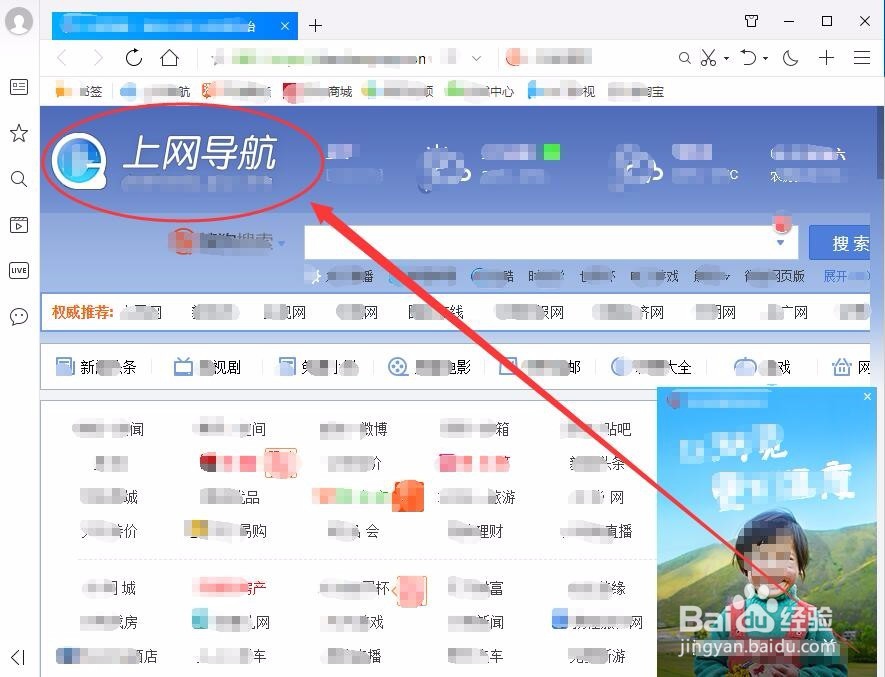Screen dimensions: 885x677
Task: Open the LIVE panel in the left sidebar
Action: click(x=18, y=269)
